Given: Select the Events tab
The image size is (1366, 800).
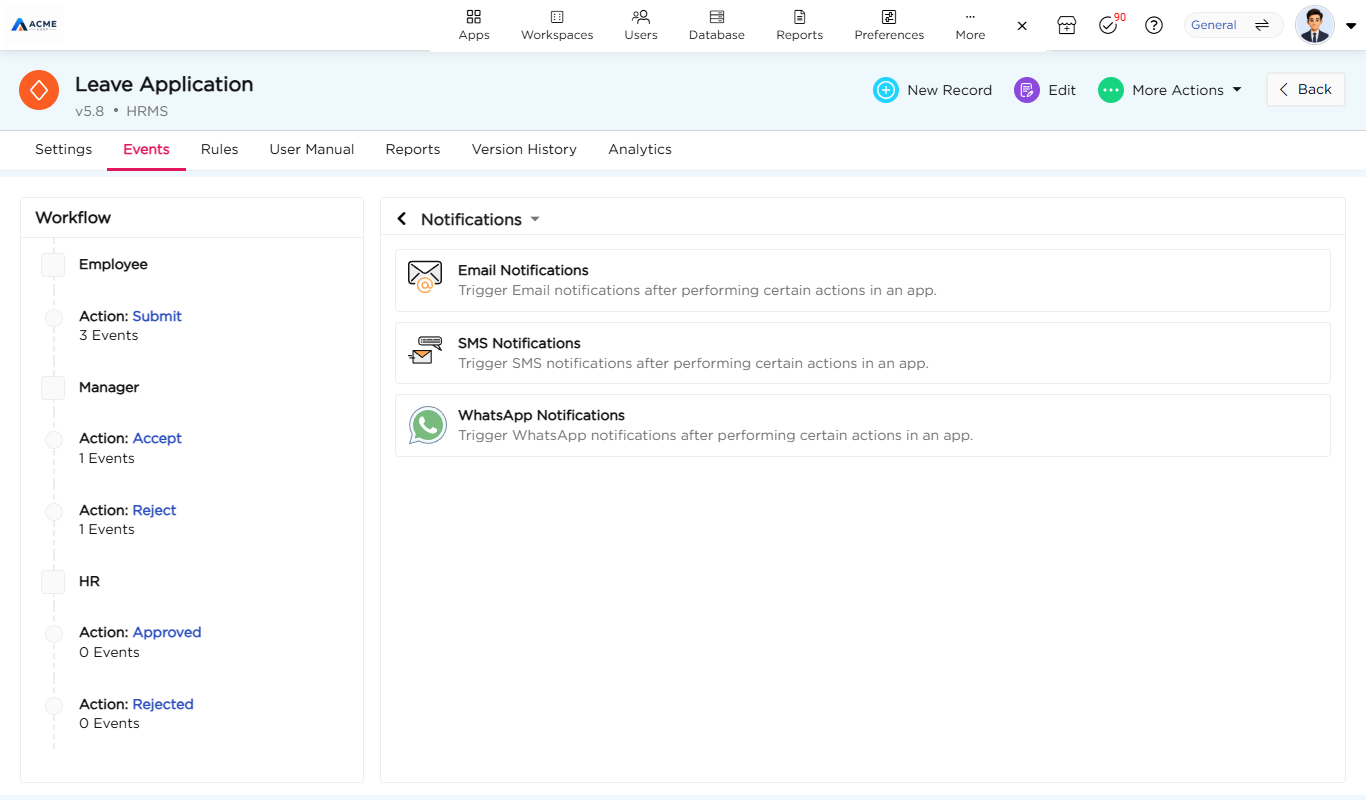Looking at the screenshot, I should click(x=146, y=149).
